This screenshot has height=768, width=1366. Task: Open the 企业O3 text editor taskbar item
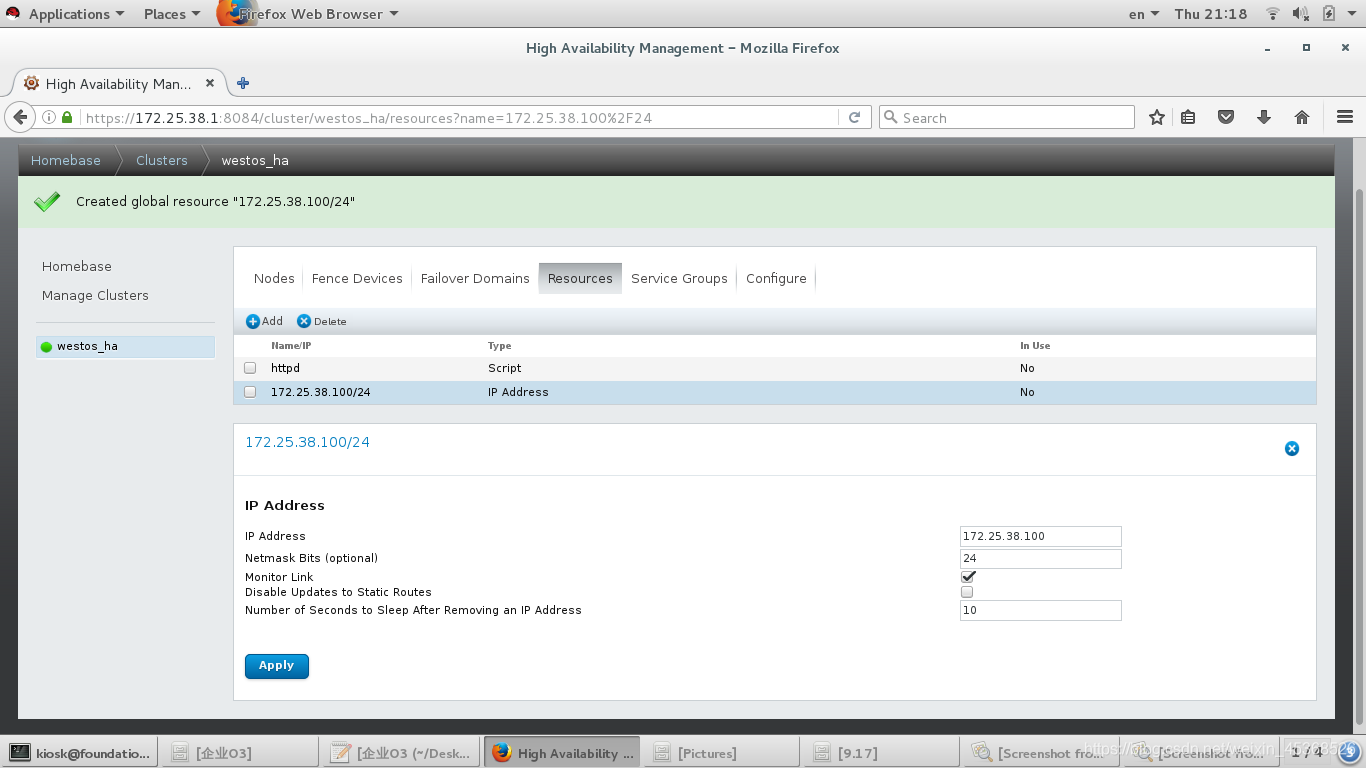click(x=402, y=753)
